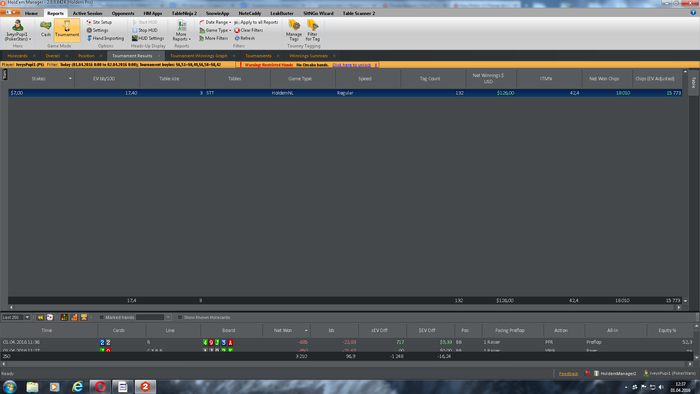Open media player from taskbar
Image resolution: width=700 pixels, height=394 pixels.
coord(54,386)
